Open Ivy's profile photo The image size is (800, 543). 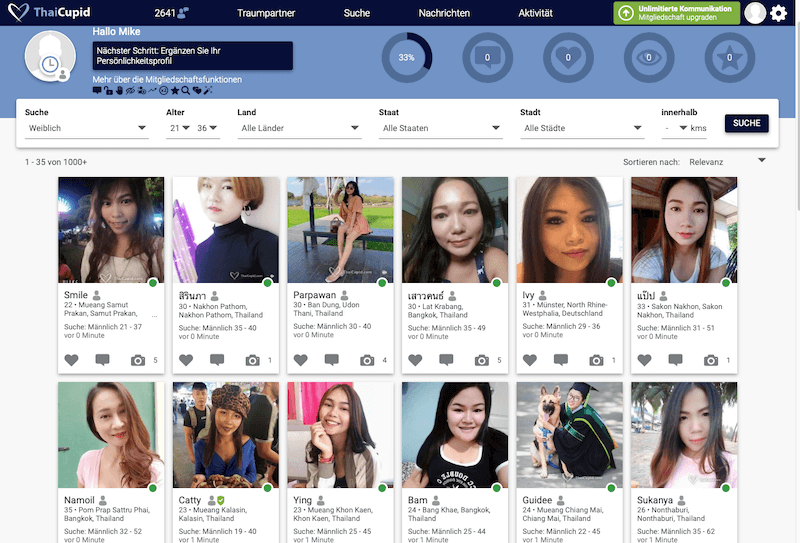pos(569,230)
